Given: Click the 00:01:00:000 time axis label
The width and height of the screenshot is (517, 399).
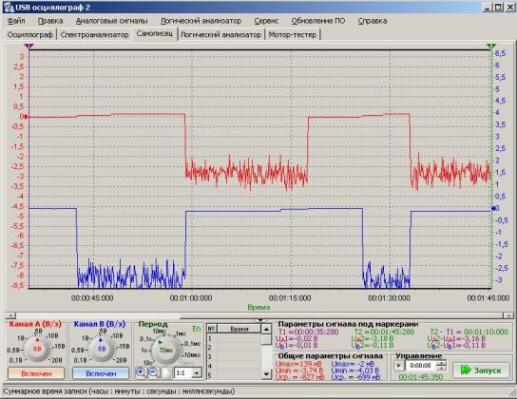Looking at the screenshot, I should pos(191,298).
